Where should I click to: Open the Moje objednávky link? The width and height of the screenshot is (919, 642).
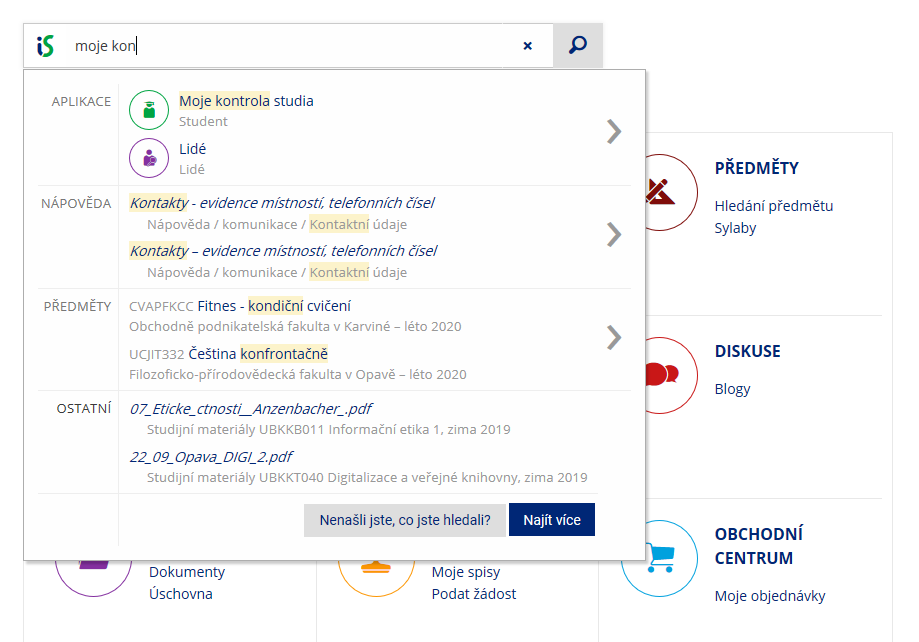770,596
